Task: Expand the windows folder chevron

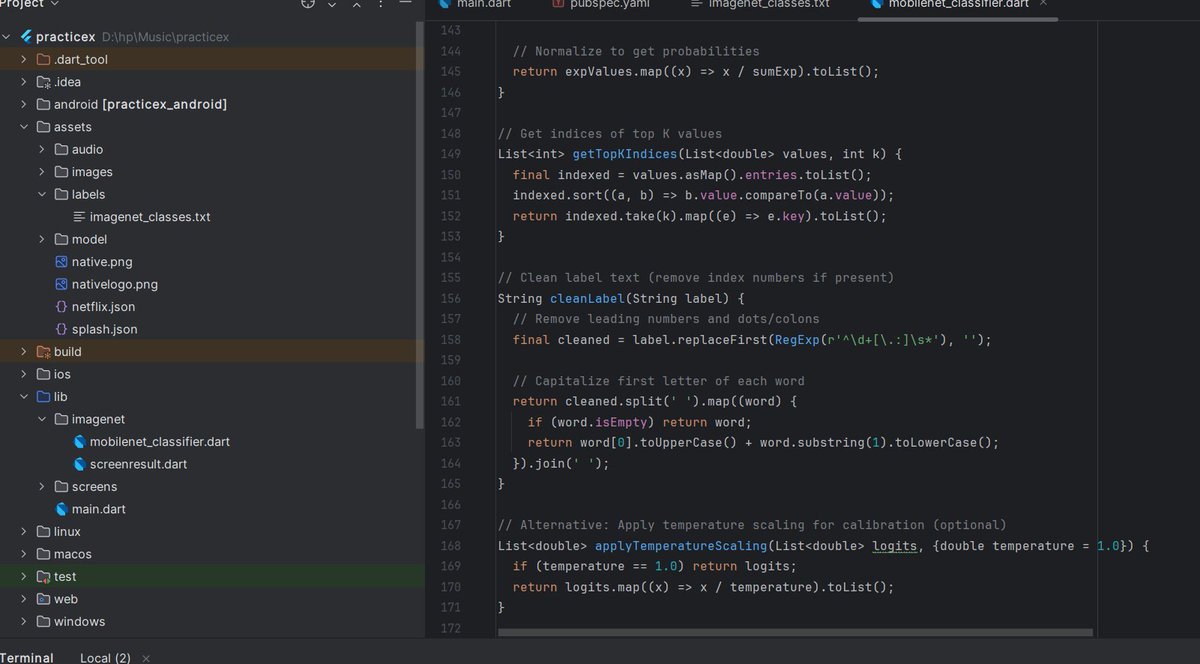Action: (25, 622)
